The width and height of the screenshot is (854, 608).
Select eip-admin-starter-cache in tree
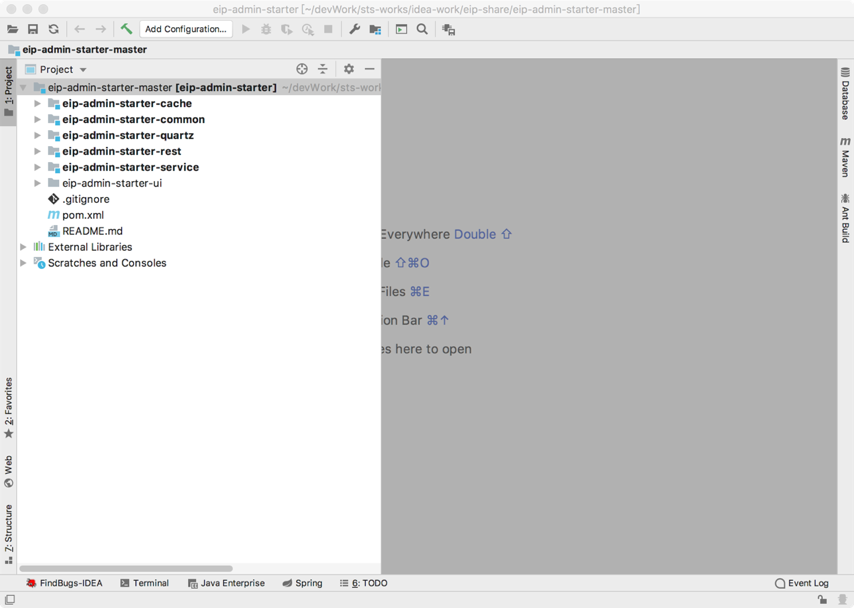127,103
